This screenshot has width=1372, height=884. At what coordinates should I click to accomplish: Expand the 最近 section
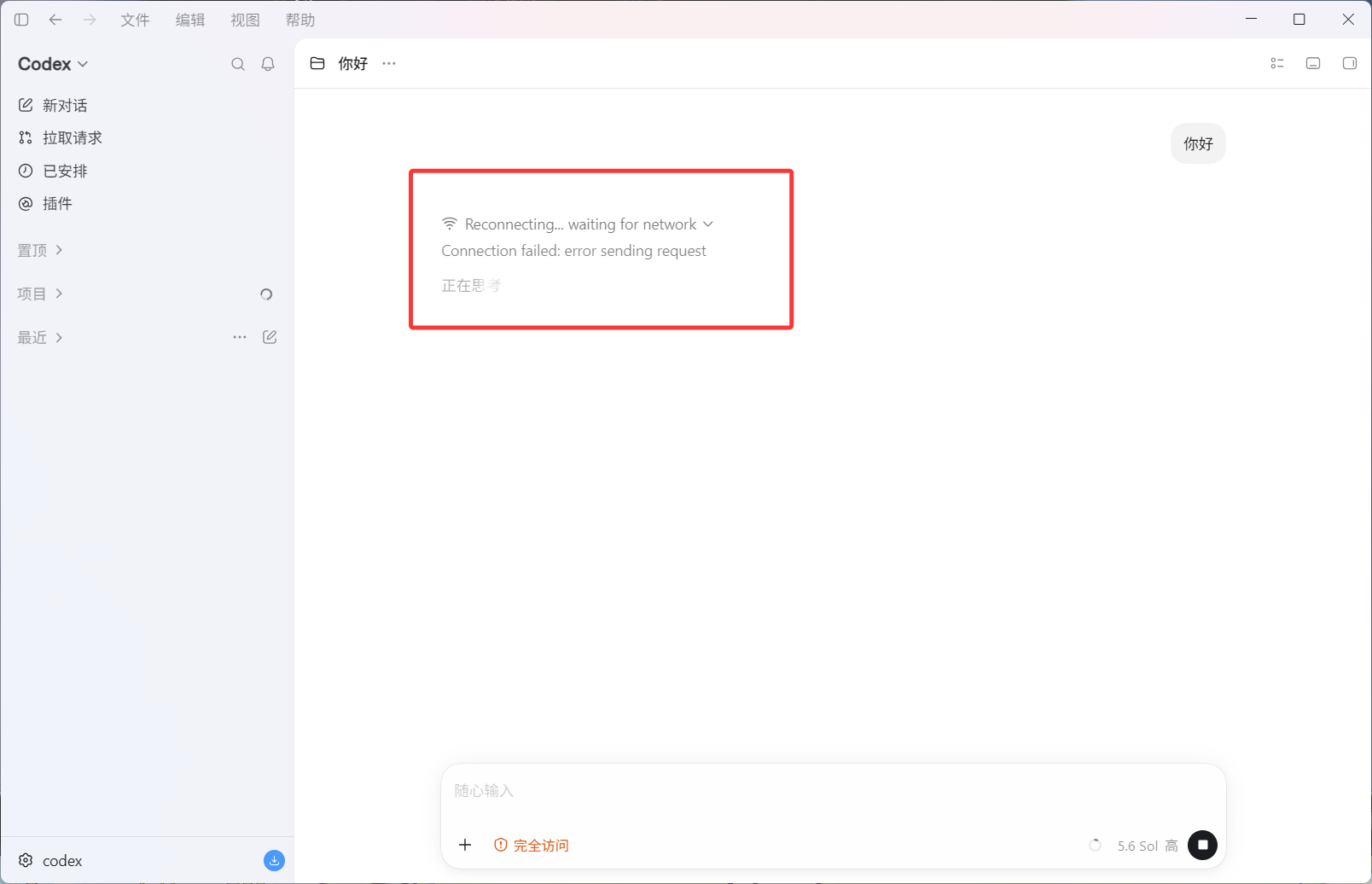[40, 337]
